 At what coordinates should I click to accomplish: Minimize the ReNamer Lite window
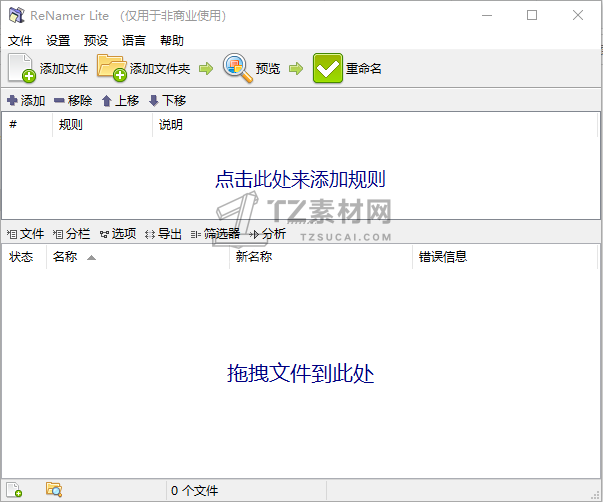[x=487, y=15]
